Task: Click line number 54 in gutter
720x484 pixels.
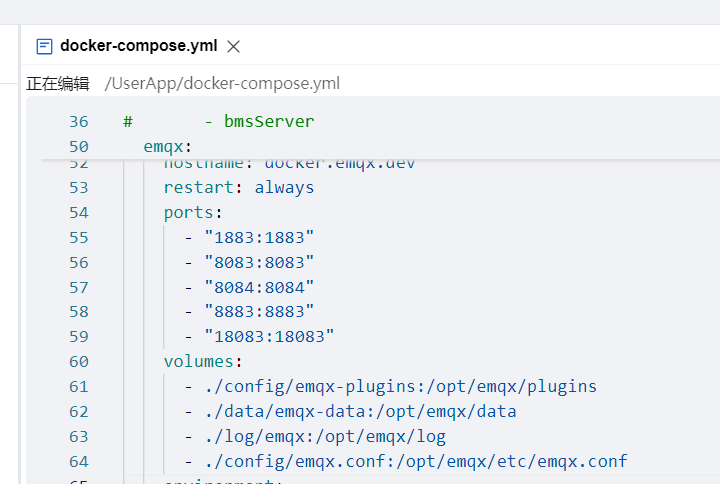Action: pos(79,213)
